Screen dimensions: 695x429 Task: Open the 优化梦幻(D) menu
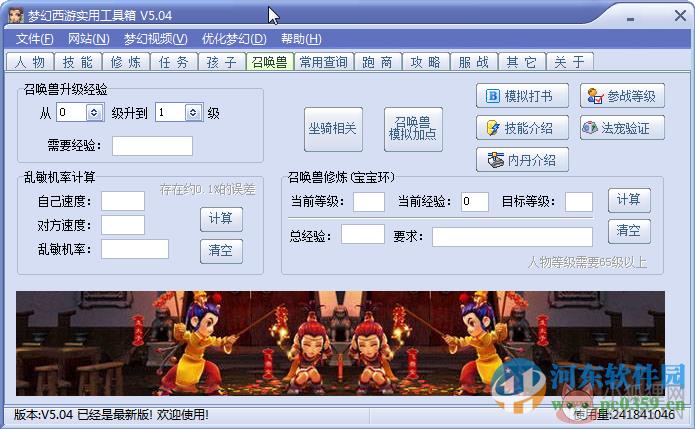(234, 39)
